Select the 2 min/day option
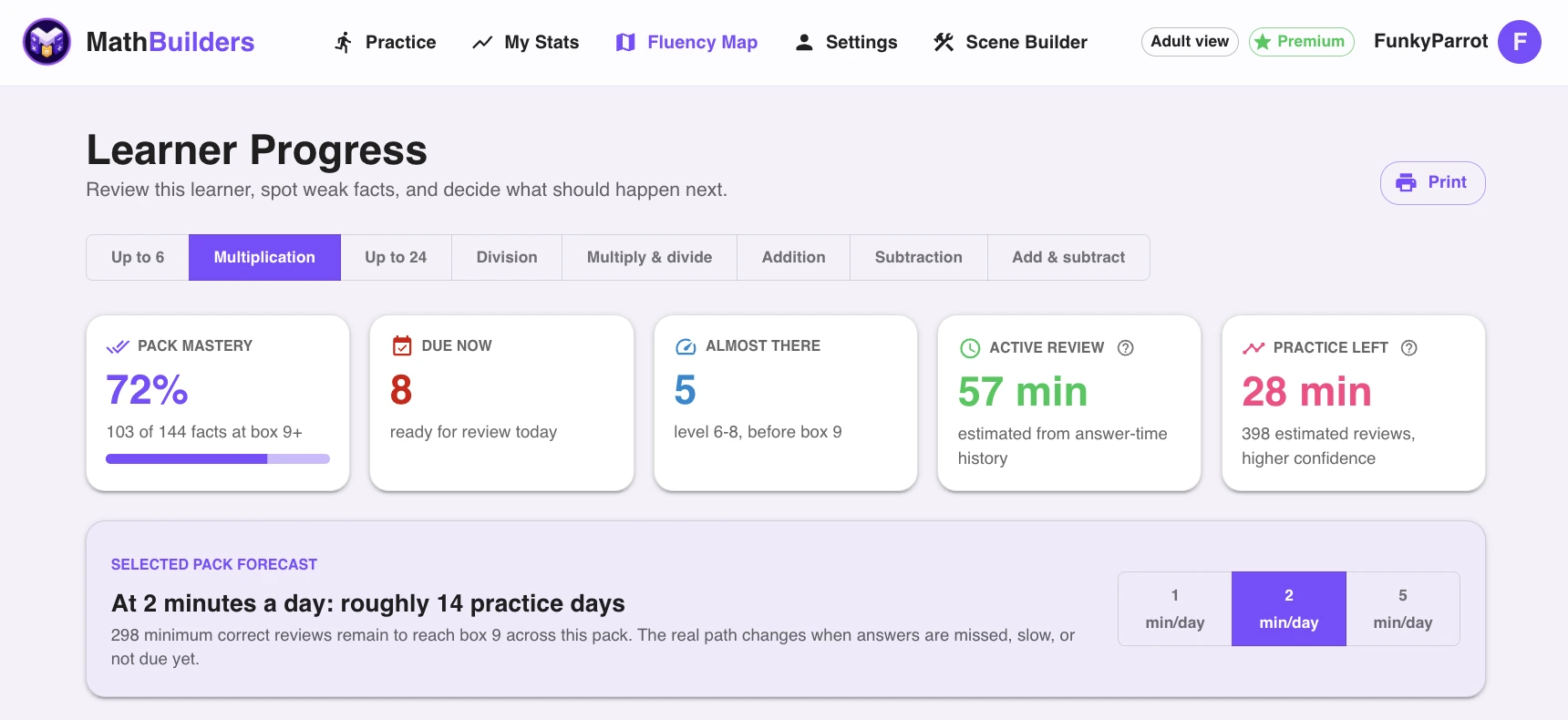Viewport: 1568px width, 720px height. pyautogui.click(x=1289, y=609)
